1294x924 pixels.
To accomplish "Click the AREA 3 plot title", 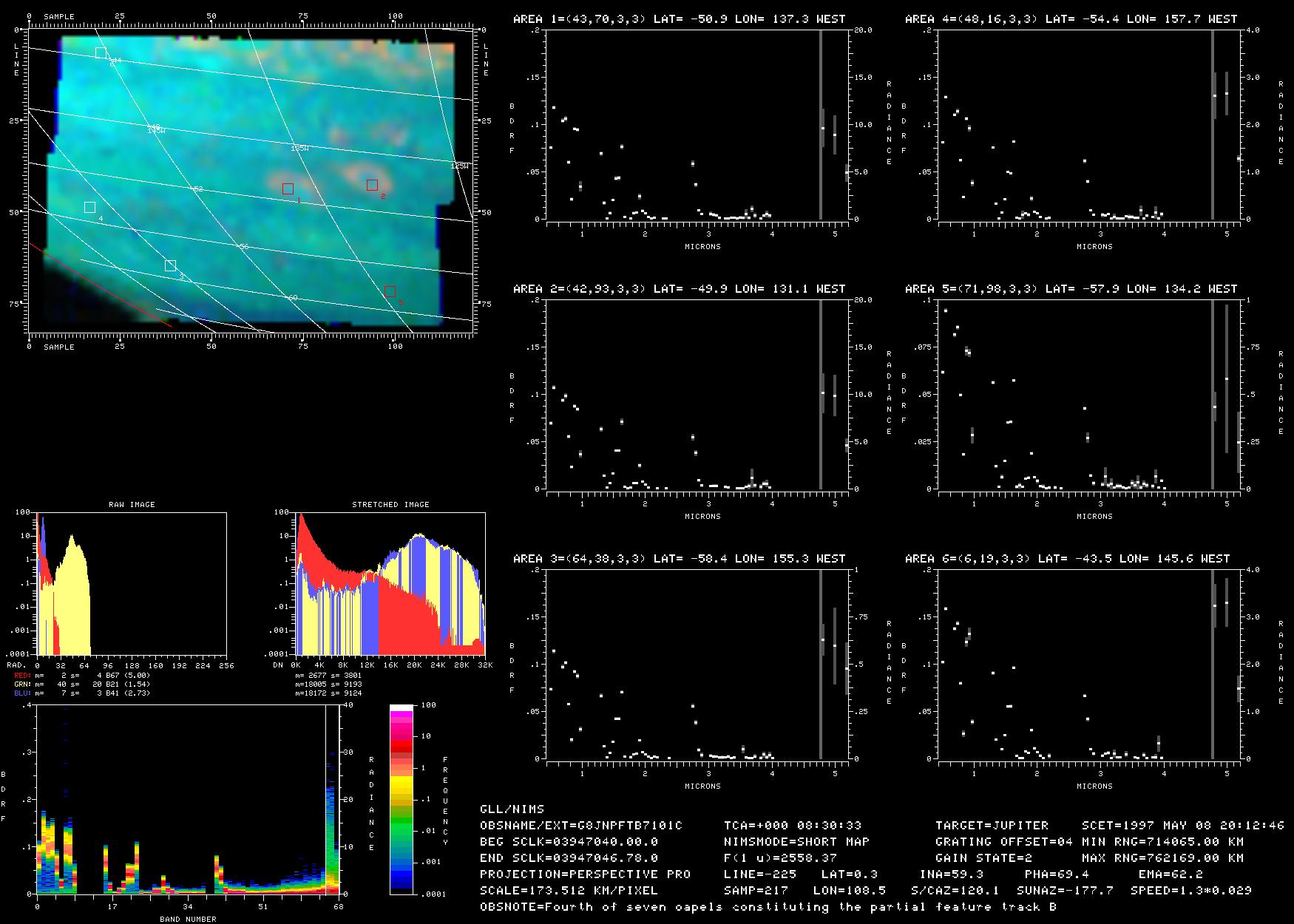I will pyautogui.click(x=679, y=559).
